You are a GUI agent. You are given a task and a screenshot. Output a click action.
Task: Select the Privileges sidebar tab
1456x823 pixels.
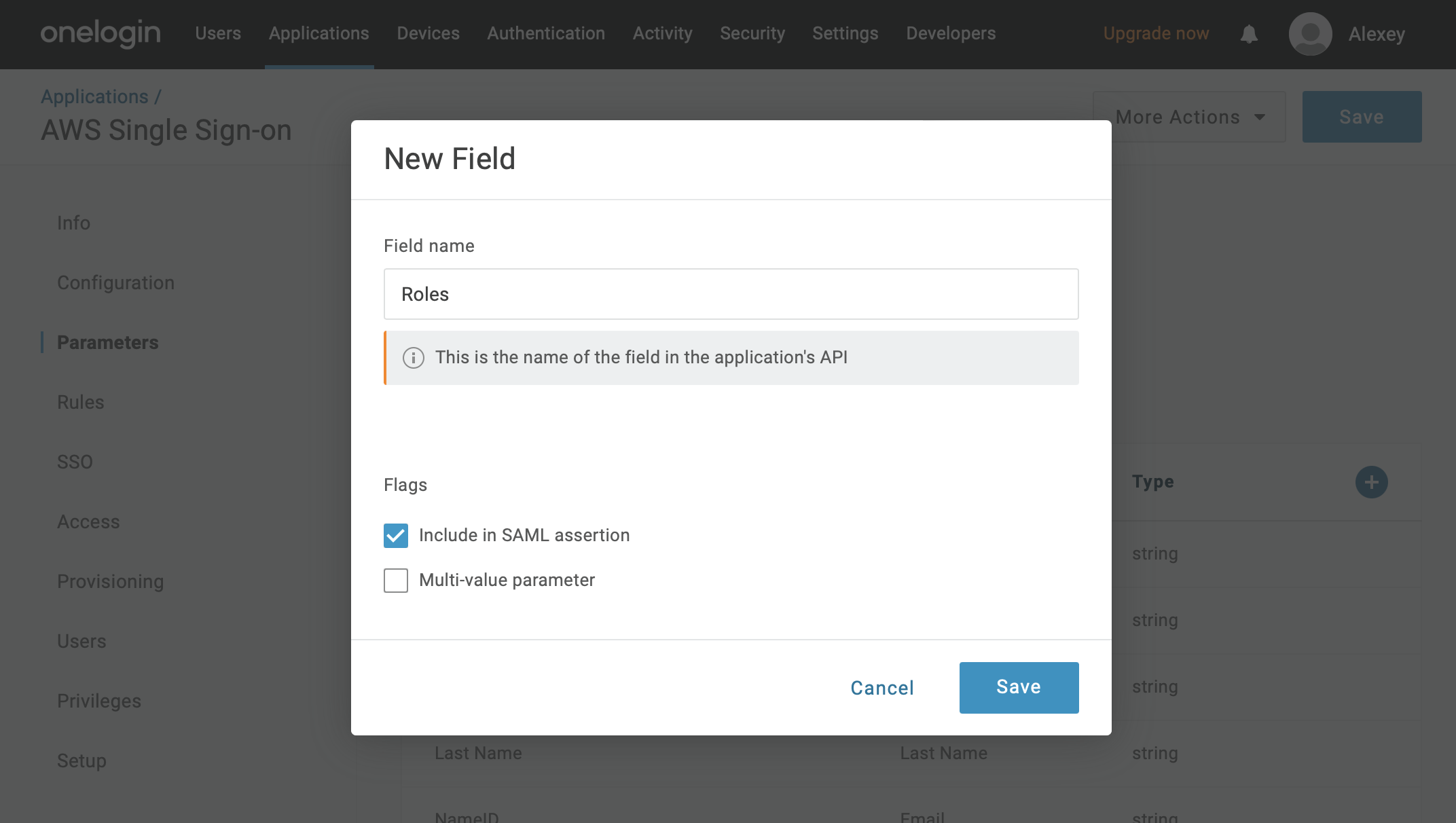[x=99, y=701]
